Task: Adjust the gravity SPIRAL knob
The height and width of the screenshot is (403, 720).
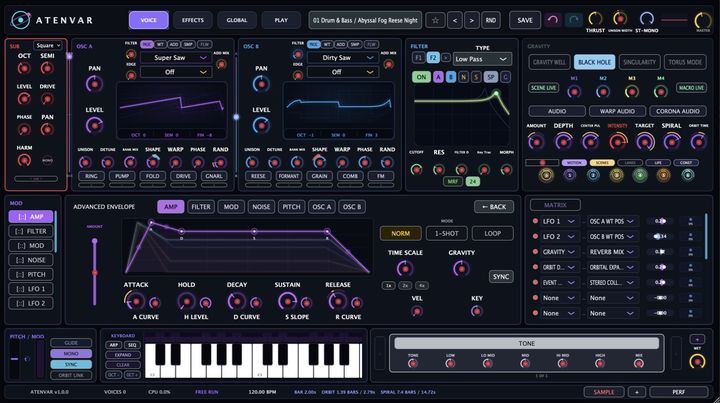Action: point(671,142)
